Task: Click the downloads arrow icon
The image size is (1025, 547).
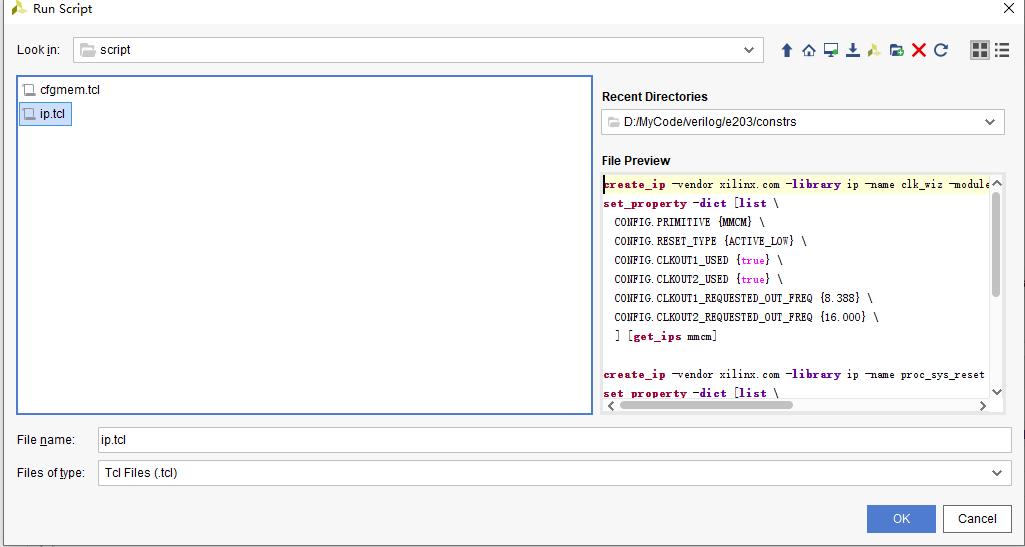Action: tap(853, 50)
